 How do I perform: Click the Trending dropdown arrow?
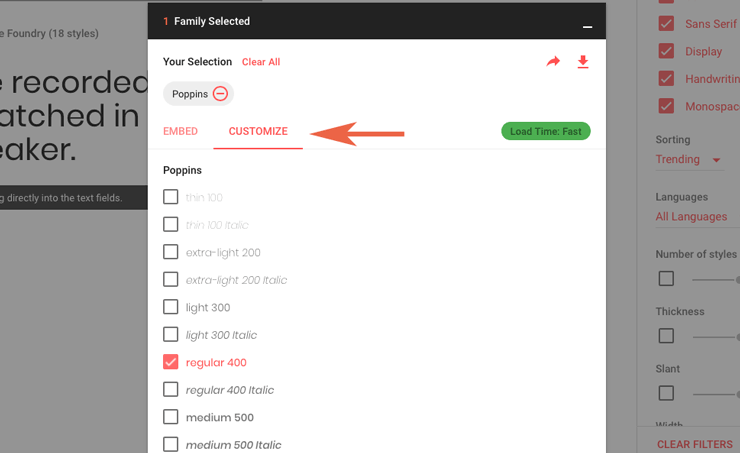click(716, 160)
